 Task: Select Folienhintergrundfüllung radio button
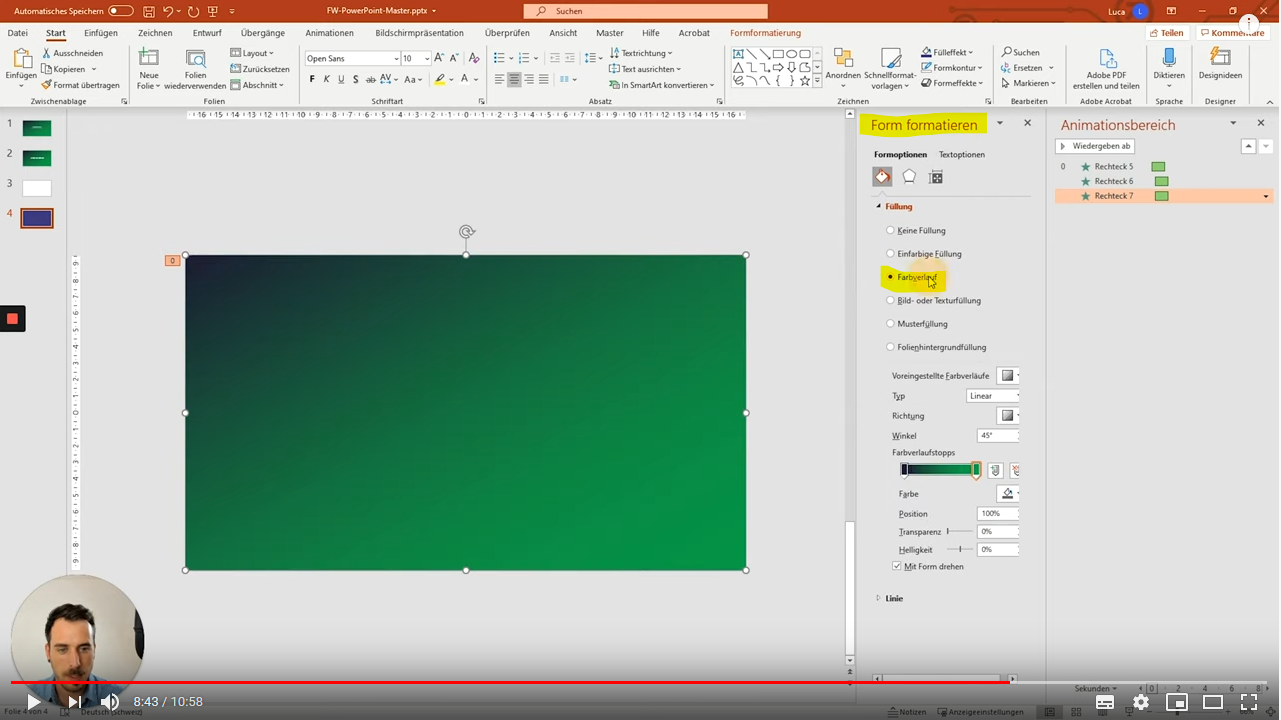click(x=890, y=347)
